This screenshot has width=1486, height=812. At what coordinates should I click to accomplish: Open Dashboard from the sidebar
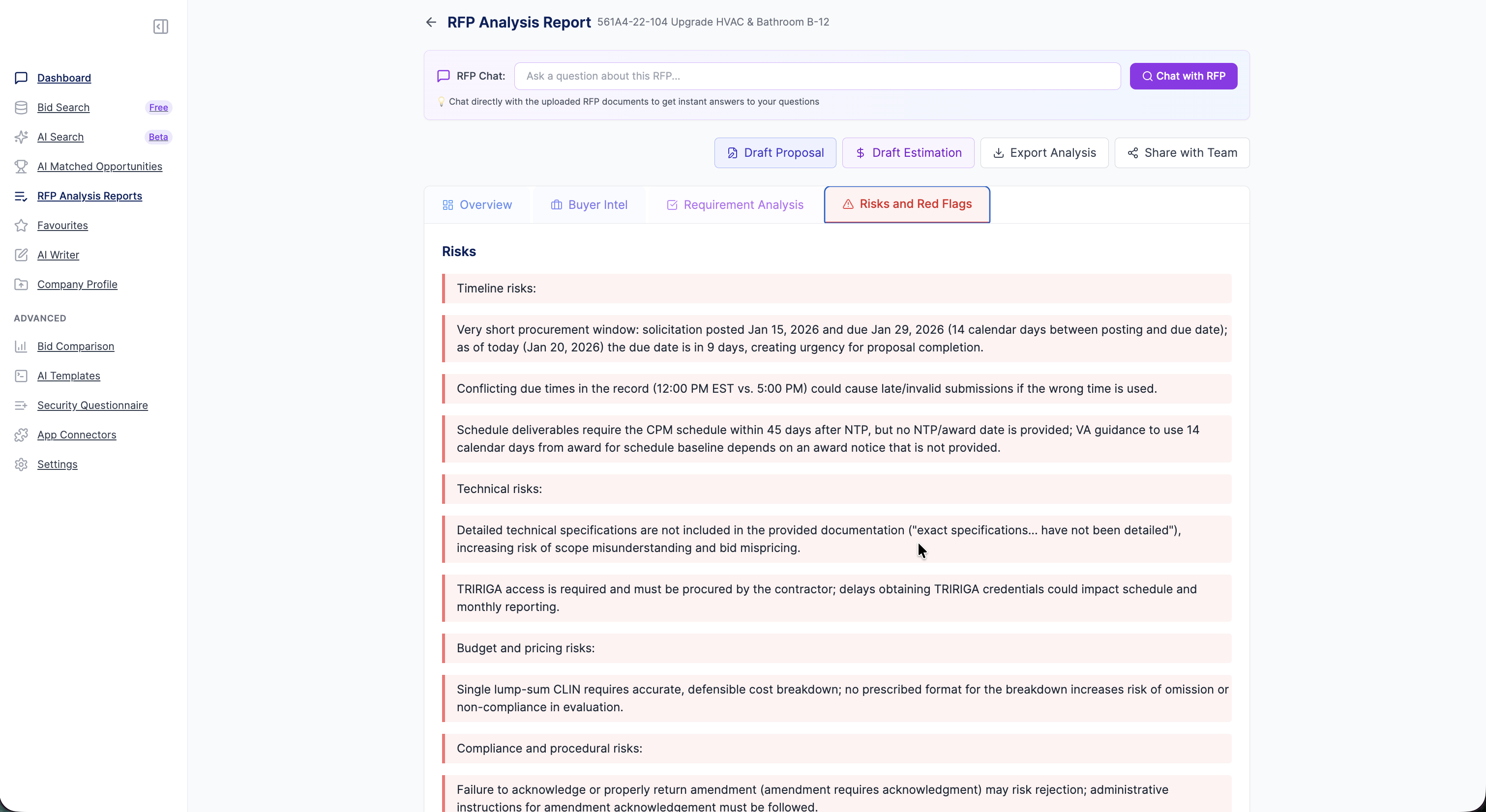[x=64, y=78]
